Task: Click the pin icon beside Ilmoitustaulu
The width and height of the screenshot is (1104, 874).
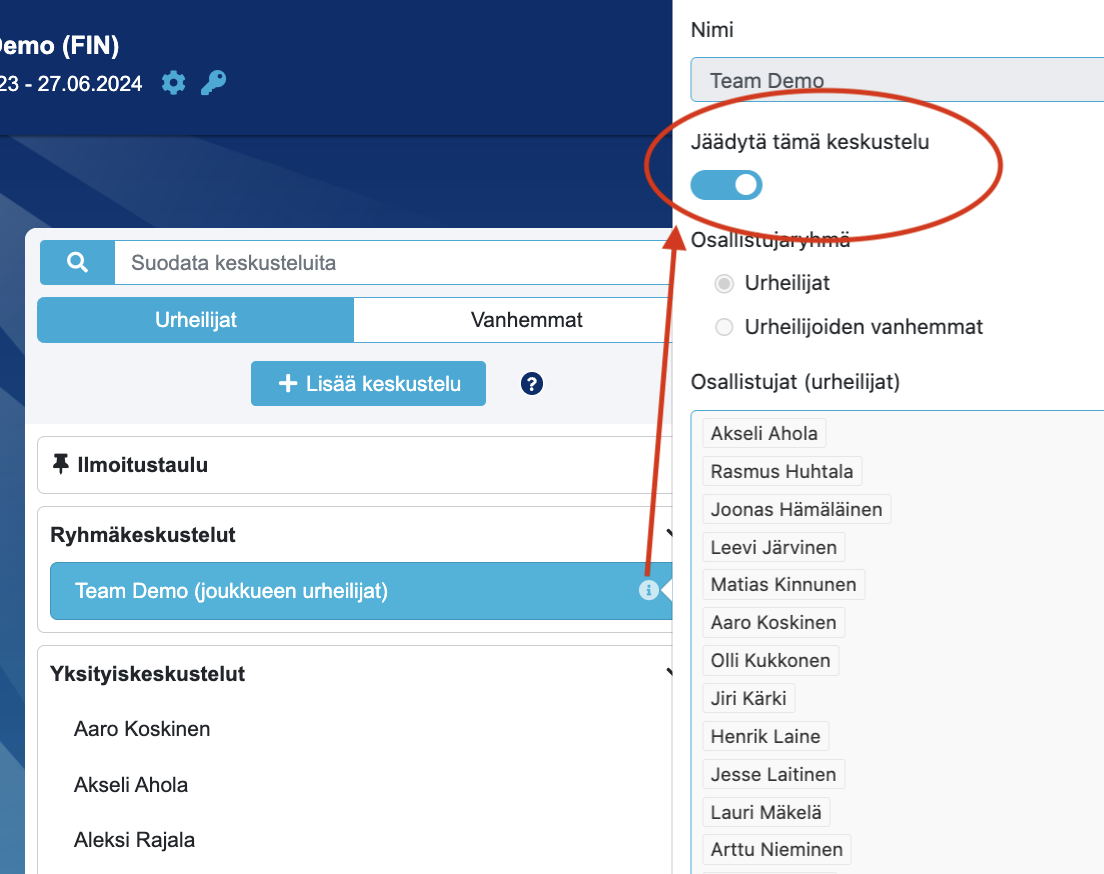Action: pyautogui.click(x=61, y=464)
